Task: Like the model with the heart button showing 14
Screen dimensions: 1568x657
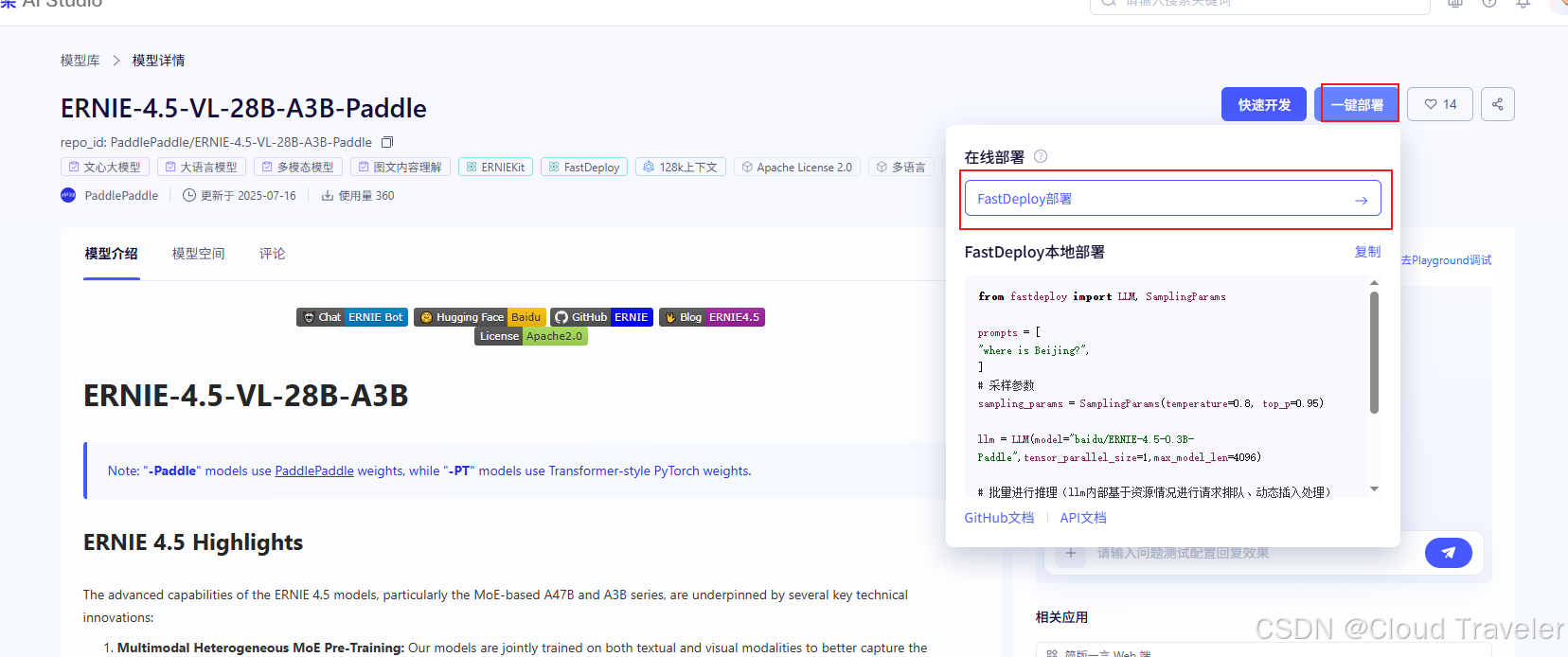Action: 1440,104
